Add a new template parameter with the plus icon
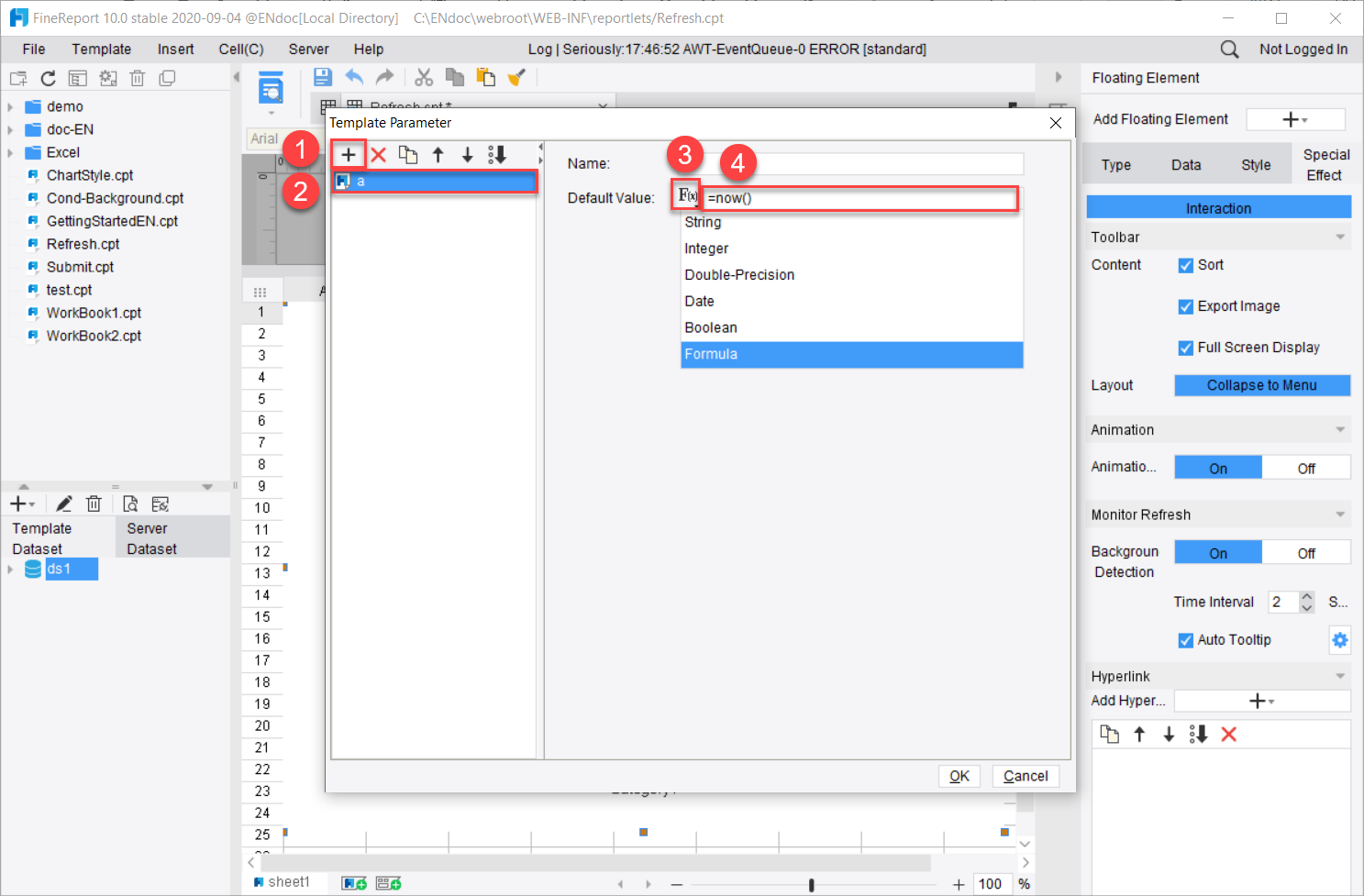This screenshot has height=896, width=1364. (349, 154)
